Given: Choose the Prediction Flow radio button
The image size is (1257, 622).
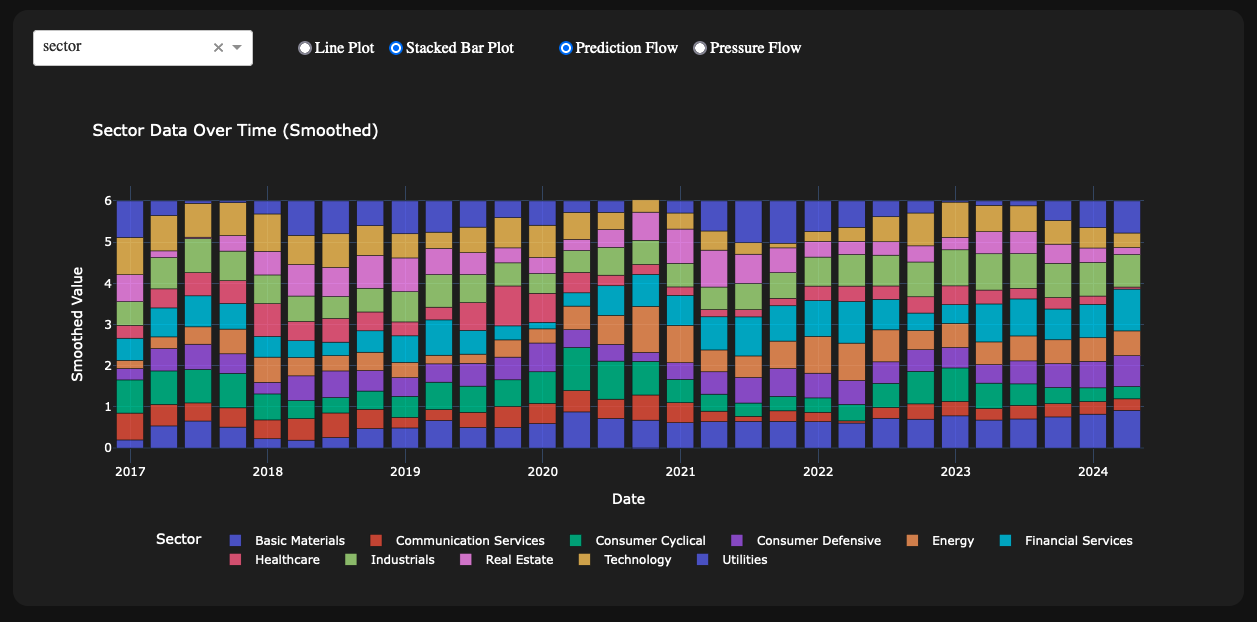Looking at the screenshot, I should tap(566, 48).
